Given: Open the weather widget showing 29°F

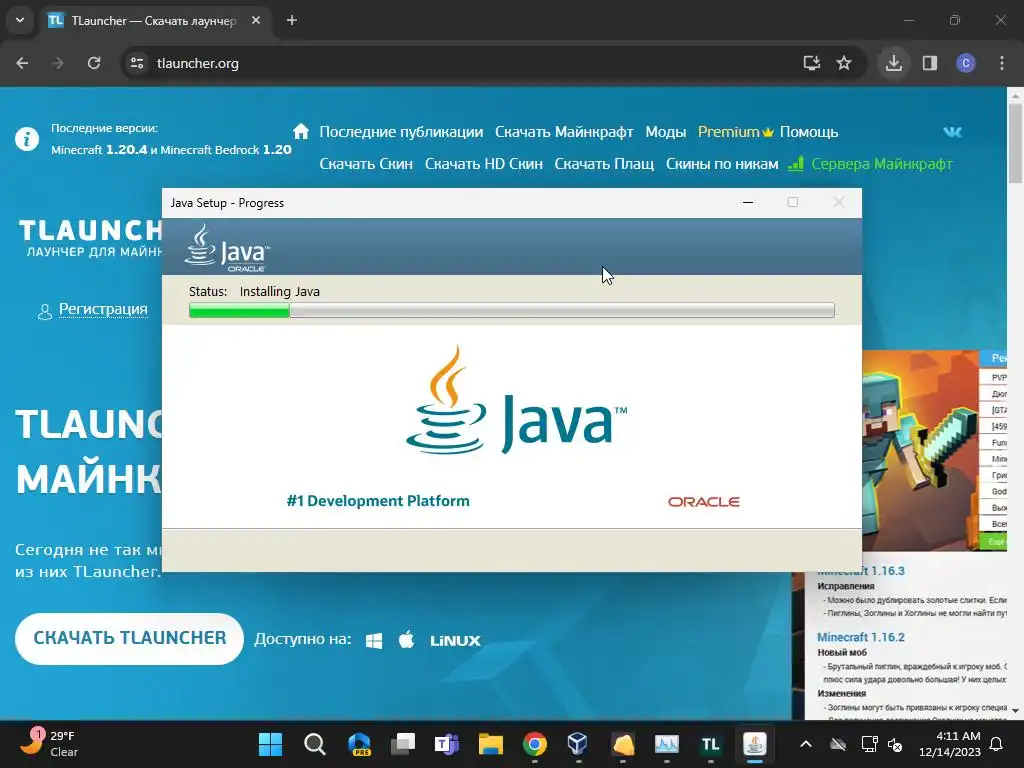Looking at the screenshot, I should (48, 743).
